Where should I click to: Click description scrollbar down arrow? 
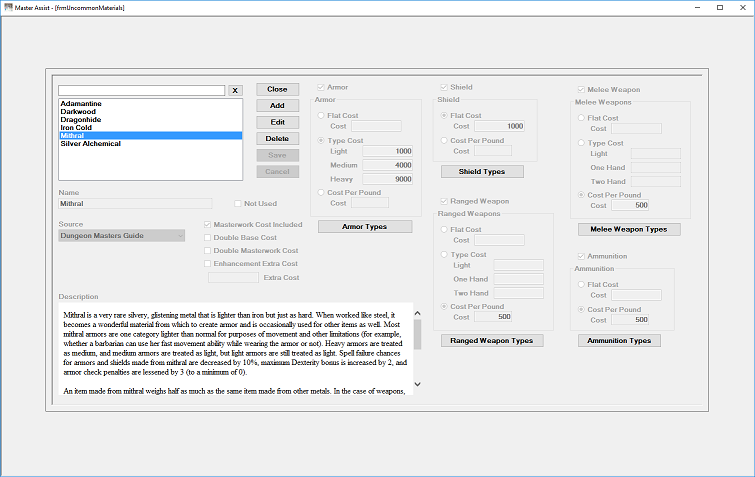click(x=417, y=384)
